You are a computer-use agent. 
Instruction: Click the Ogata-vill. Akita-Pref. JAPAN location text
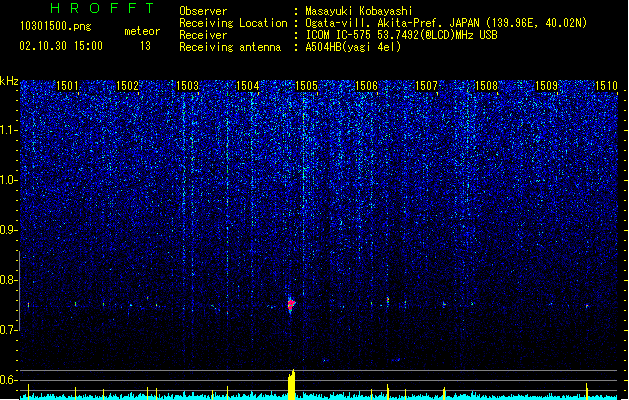point(446,23)
